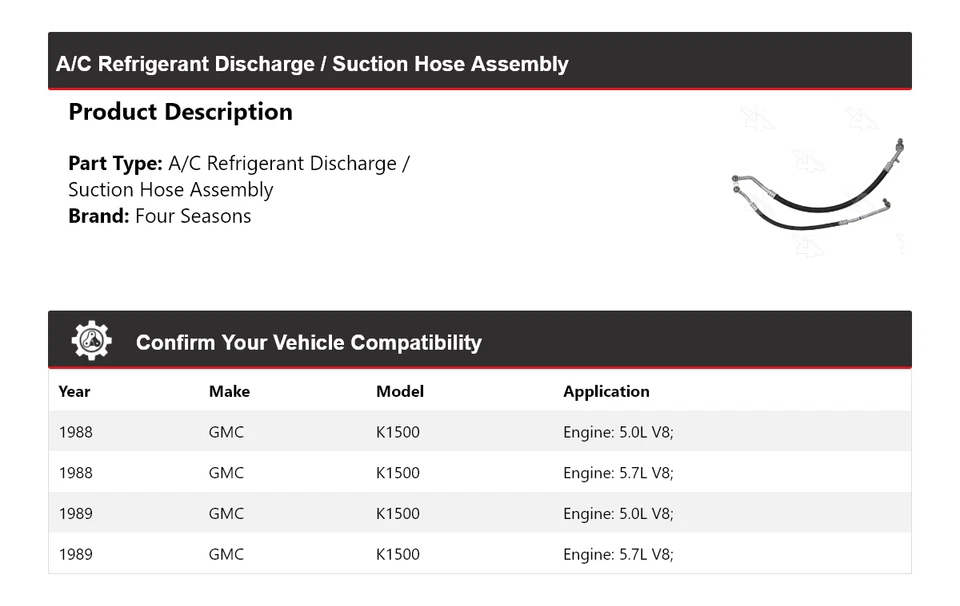This screenshot has height=606, width=960.
Task: Click the A/C Refrigerant Discharge header bar
Action: pyautogui.click(x=312, y=64)
